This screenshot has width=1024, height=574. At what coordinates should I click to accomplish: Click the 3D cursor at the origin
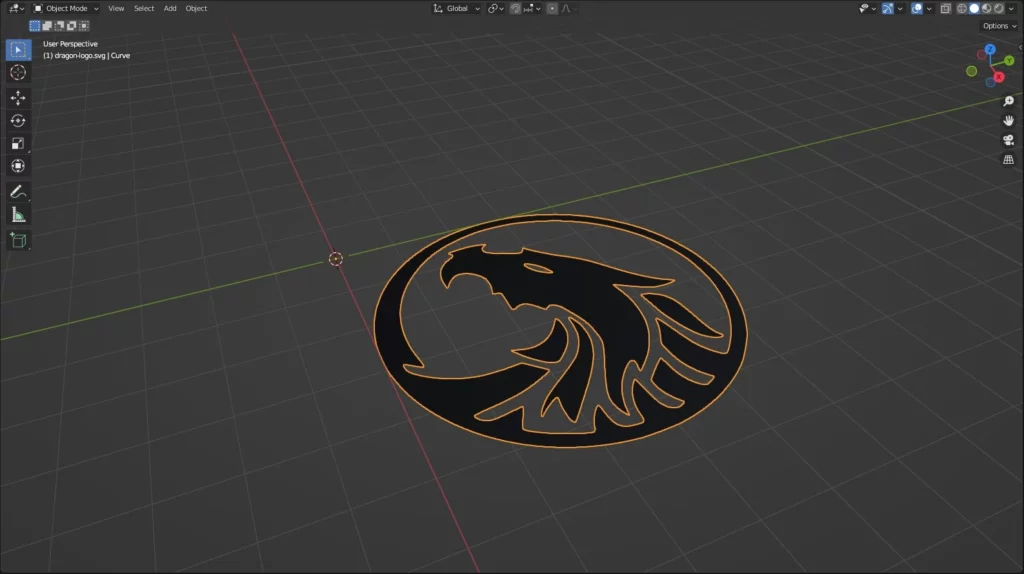pyautogui.click(x=336, y=259)
